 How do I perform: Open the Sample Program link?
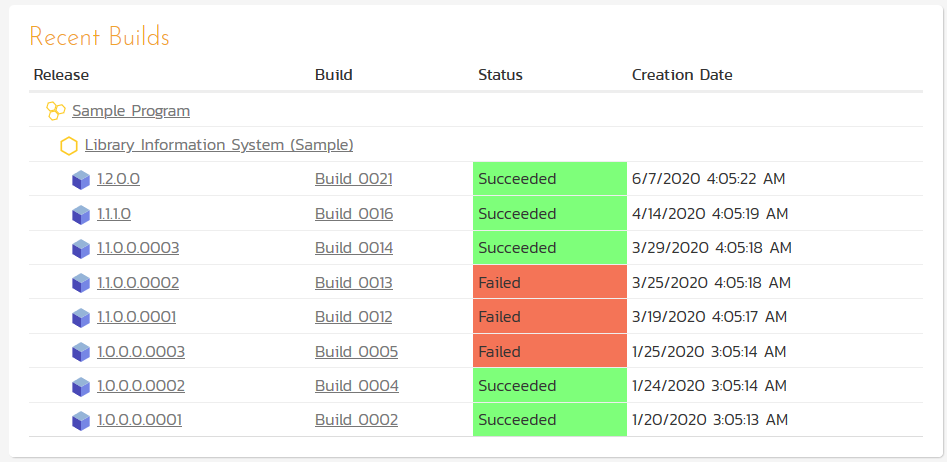pos(131,111)
